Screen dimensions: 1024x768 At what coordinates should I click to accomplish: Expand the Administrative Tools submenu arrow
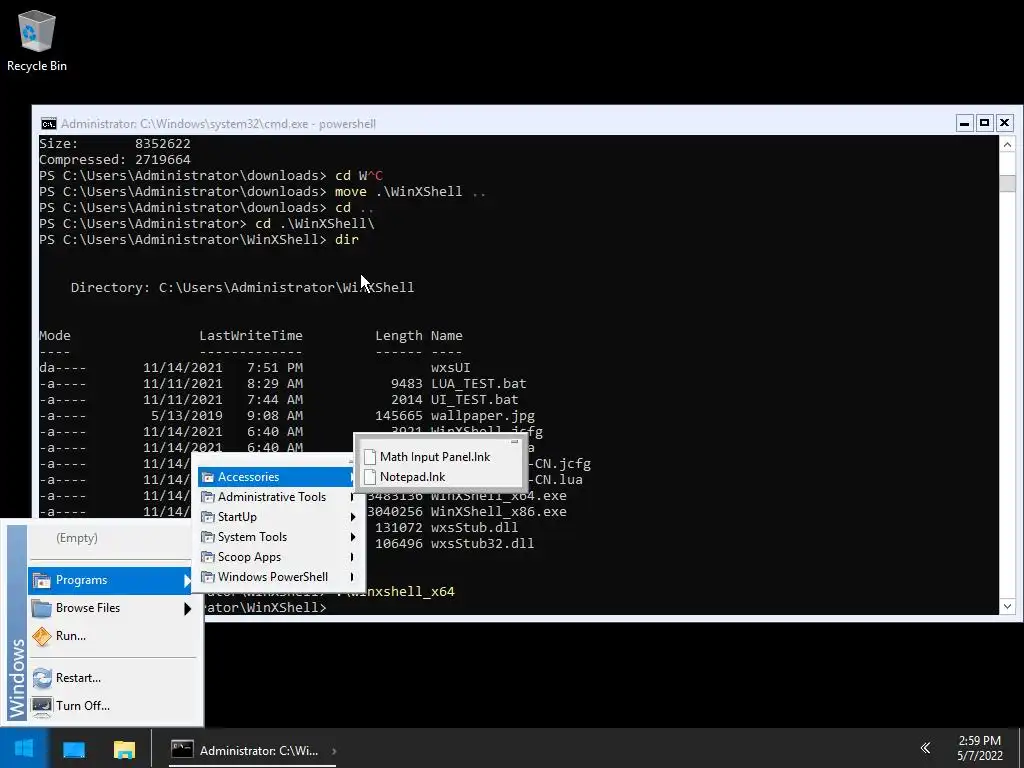[353, 498]
